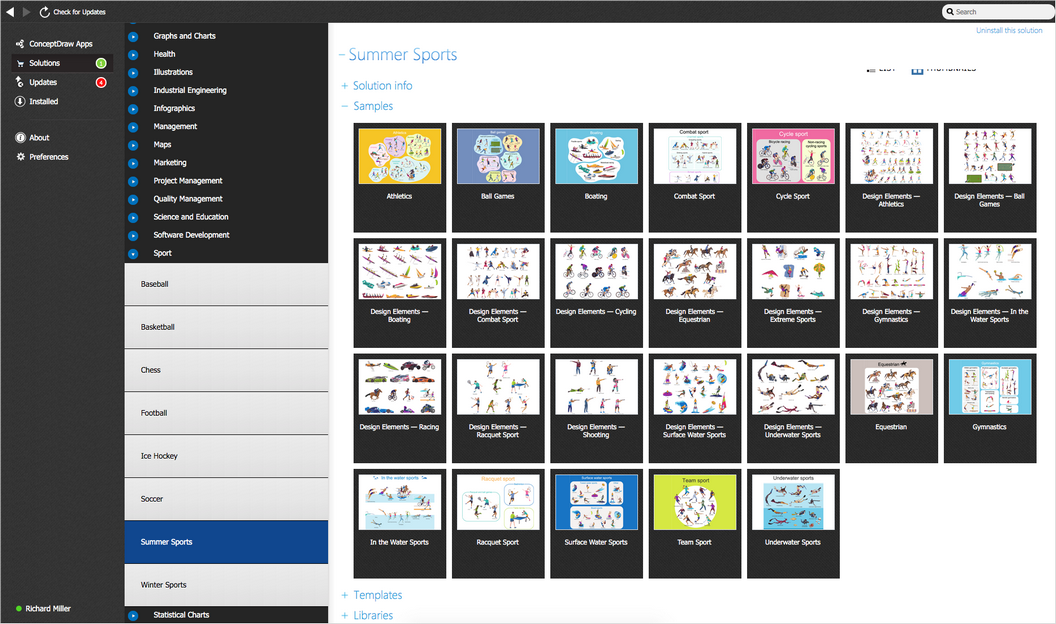Open Solutions in the sidebar
The height and width of the screenshot is (624, 1056).
62,63
